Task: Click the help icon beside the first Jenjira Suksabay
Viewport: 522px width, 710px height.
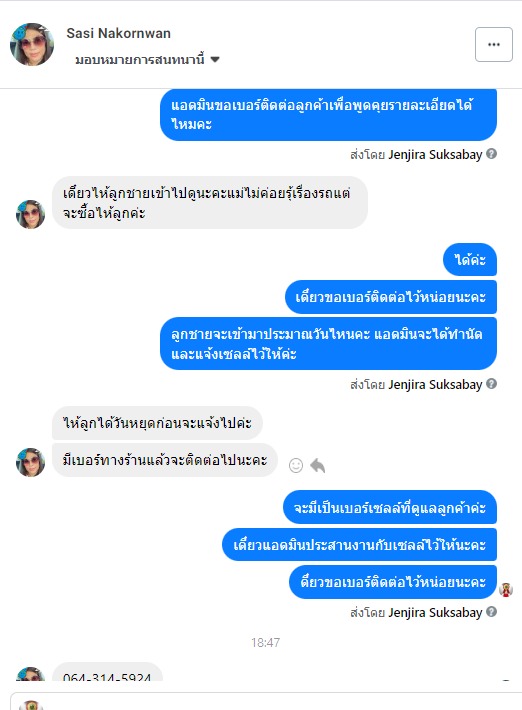Action: pos(491,154)
